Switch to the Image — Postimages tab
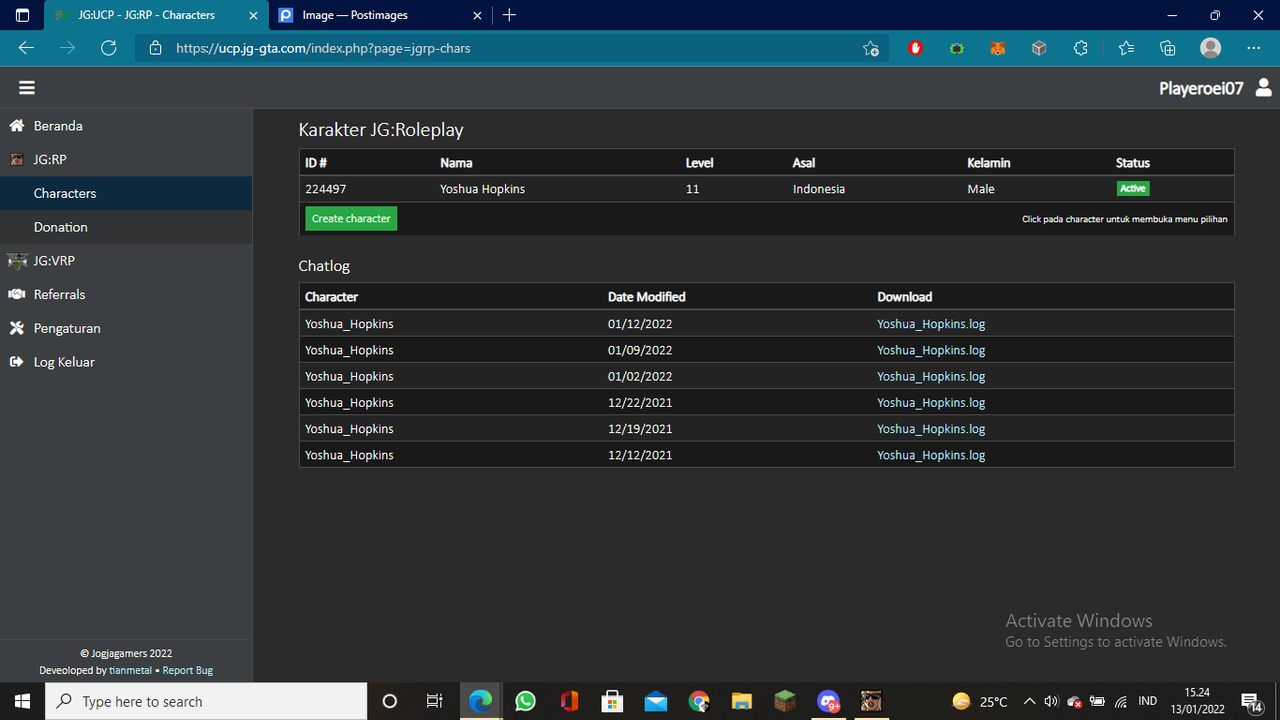The image size is (1280, 720). [380, 15]
